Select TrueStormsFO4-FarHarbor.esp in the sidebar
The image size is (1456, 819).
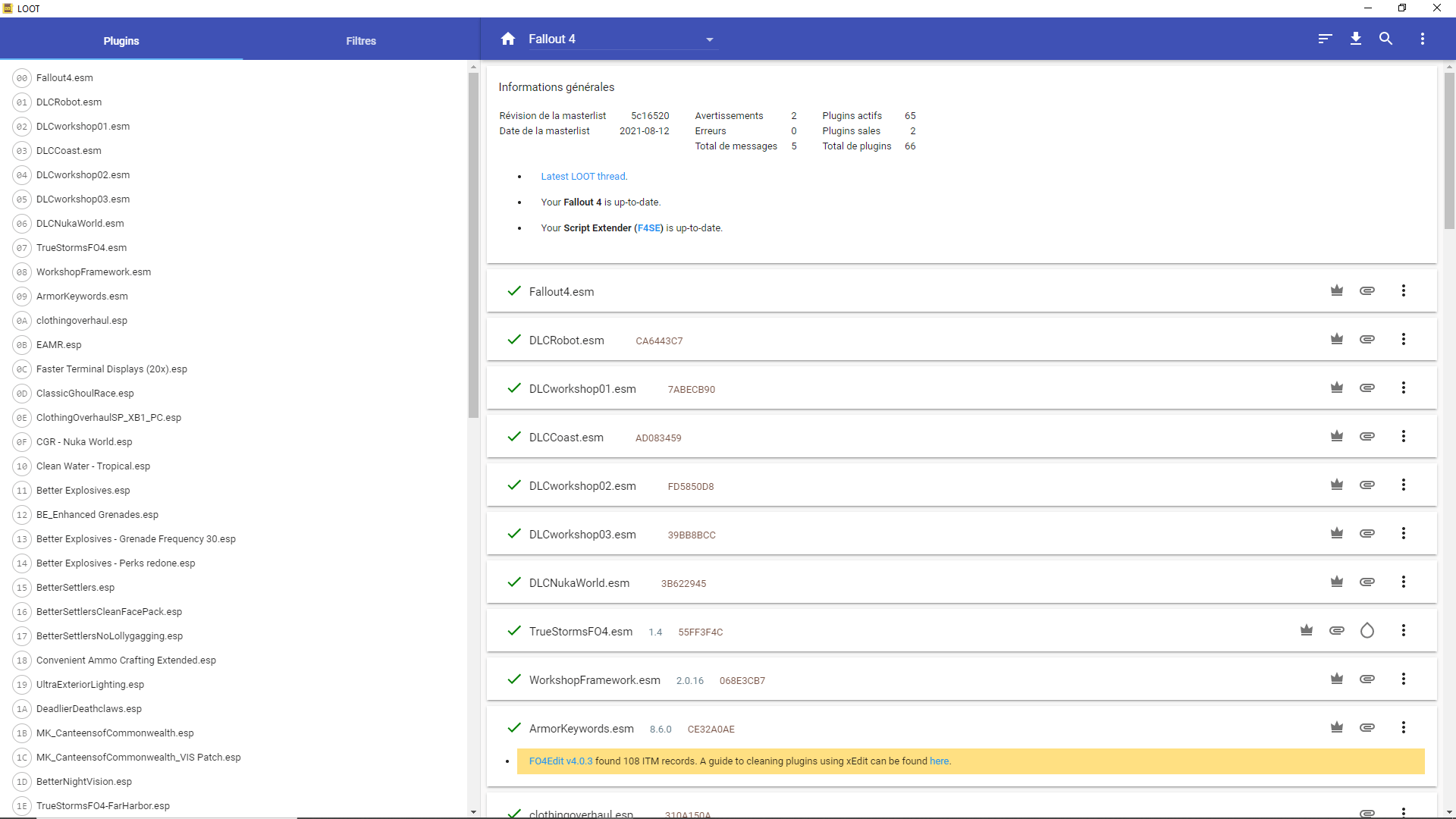click(235, 806)
